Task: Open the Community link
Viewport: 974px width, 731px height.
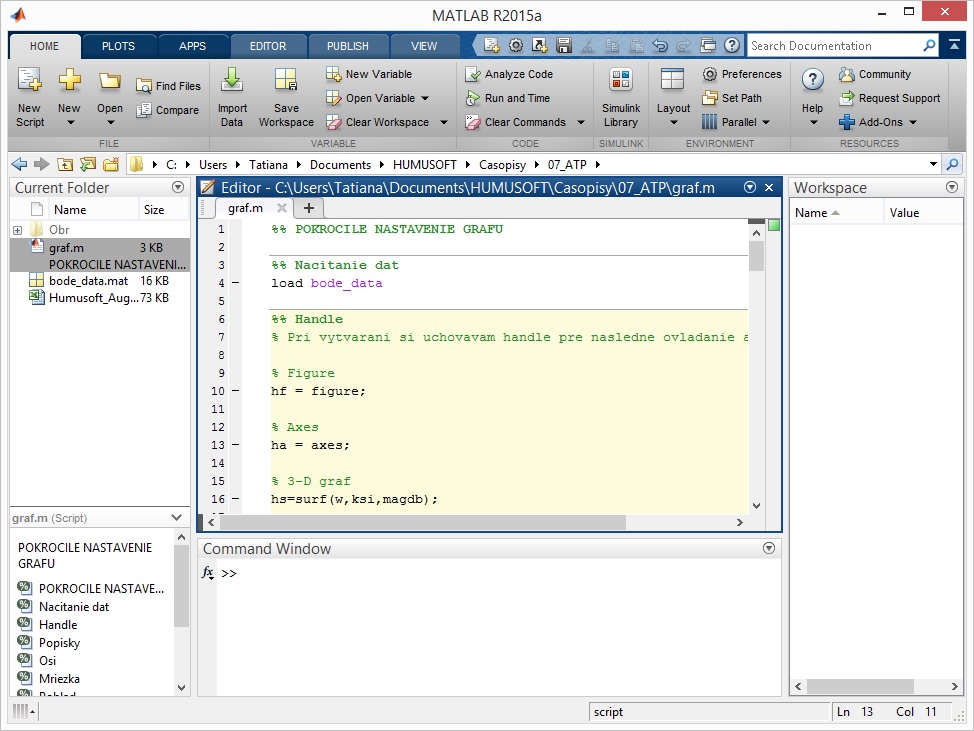Action: (875, 74)
